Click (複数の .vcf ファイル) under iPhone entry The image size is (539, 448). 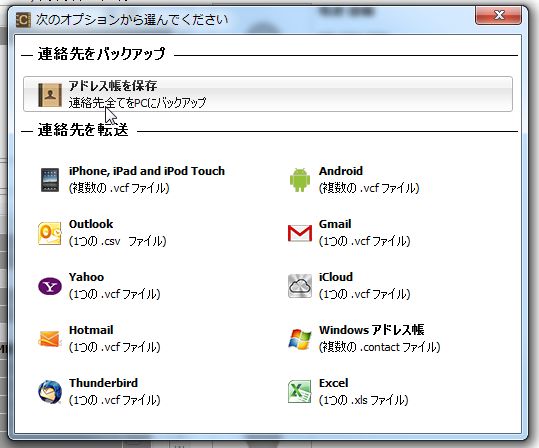pyautogui.click(x=119, y=188)
